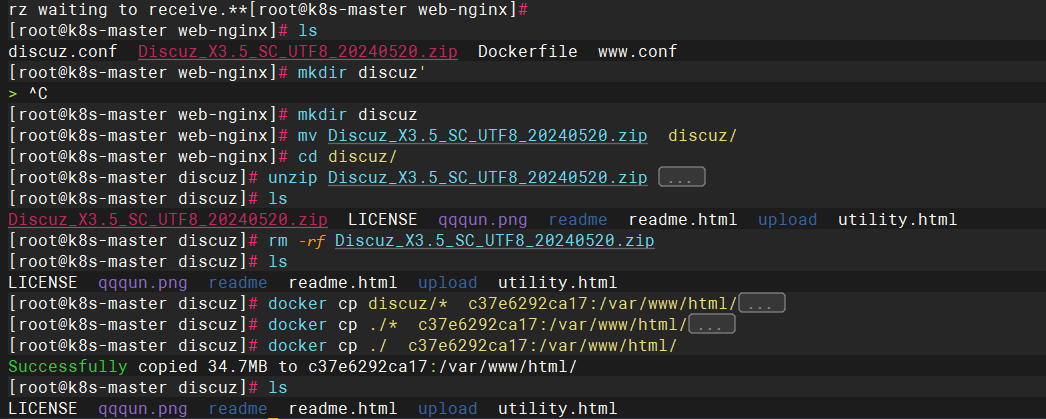Expand the collapsed output after the unzip command

coord(682,177)
